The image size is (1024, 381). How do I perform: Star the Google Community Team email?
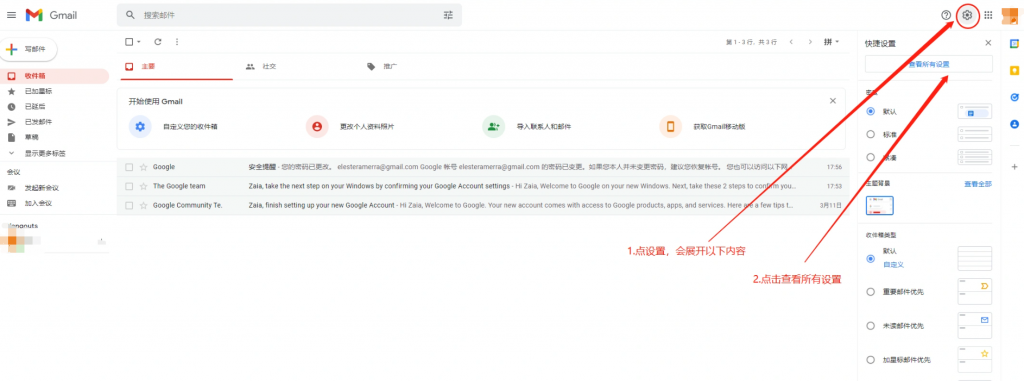144,205
